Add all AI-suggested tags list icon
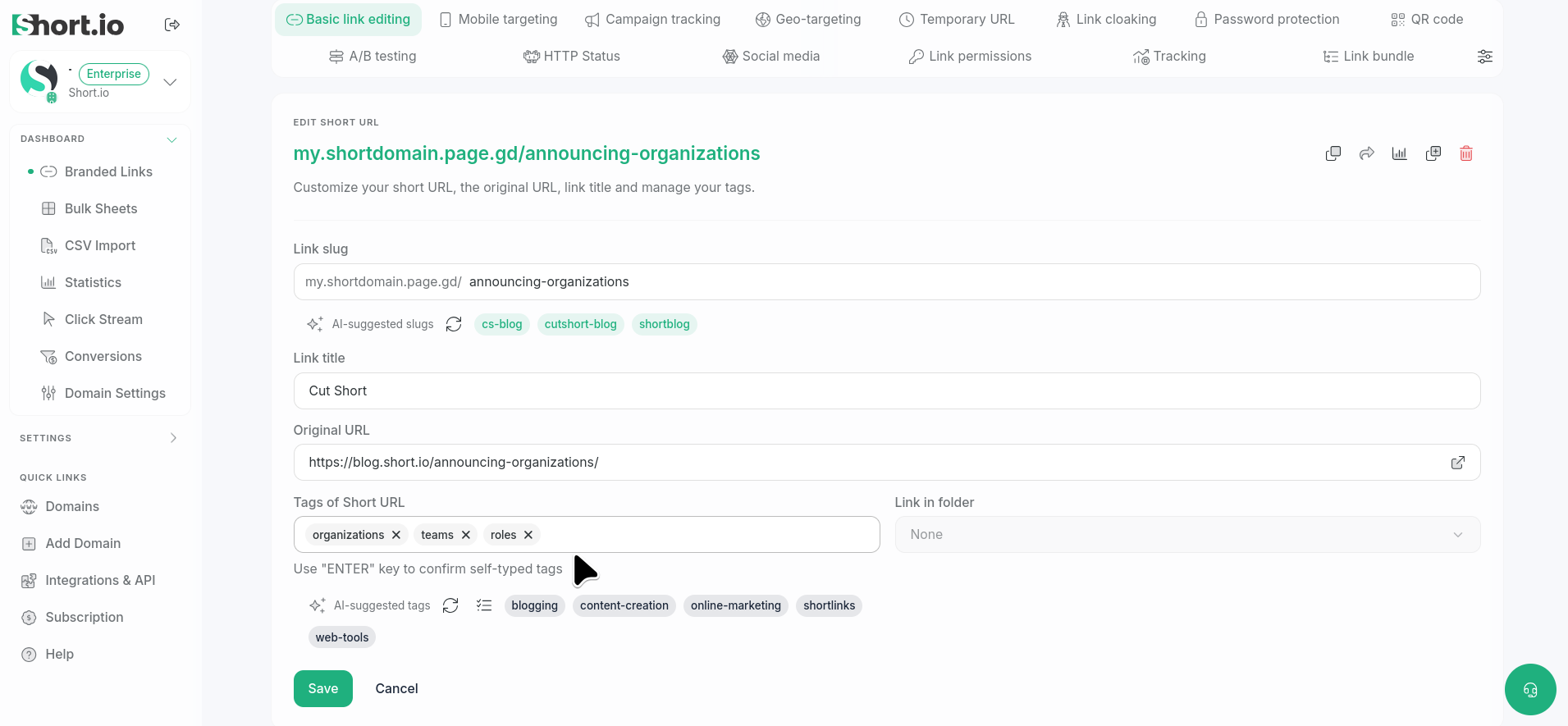 [484, 605]
